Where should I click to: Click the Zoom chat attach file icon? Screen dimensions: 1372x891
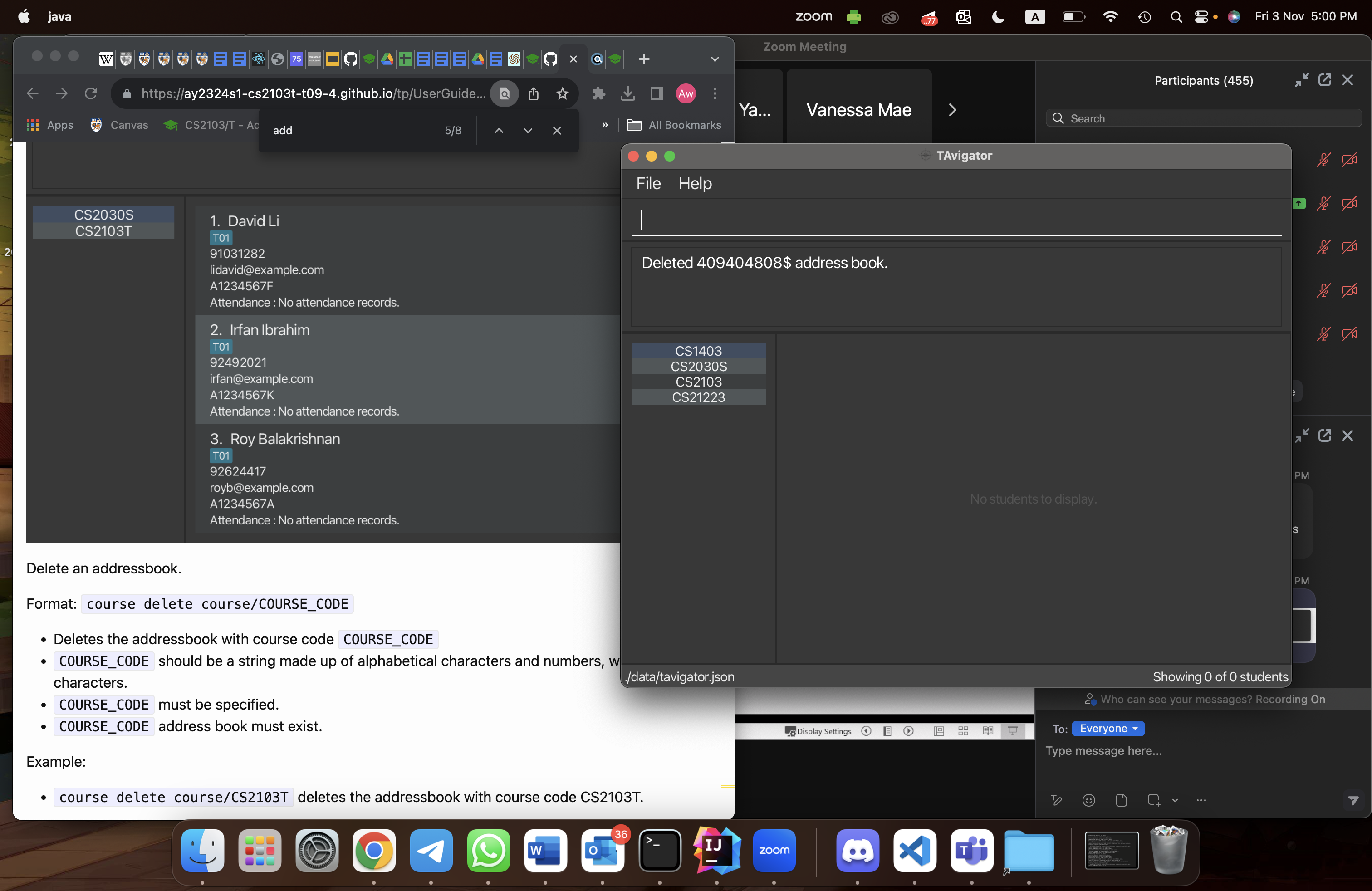coord(1121,800)
